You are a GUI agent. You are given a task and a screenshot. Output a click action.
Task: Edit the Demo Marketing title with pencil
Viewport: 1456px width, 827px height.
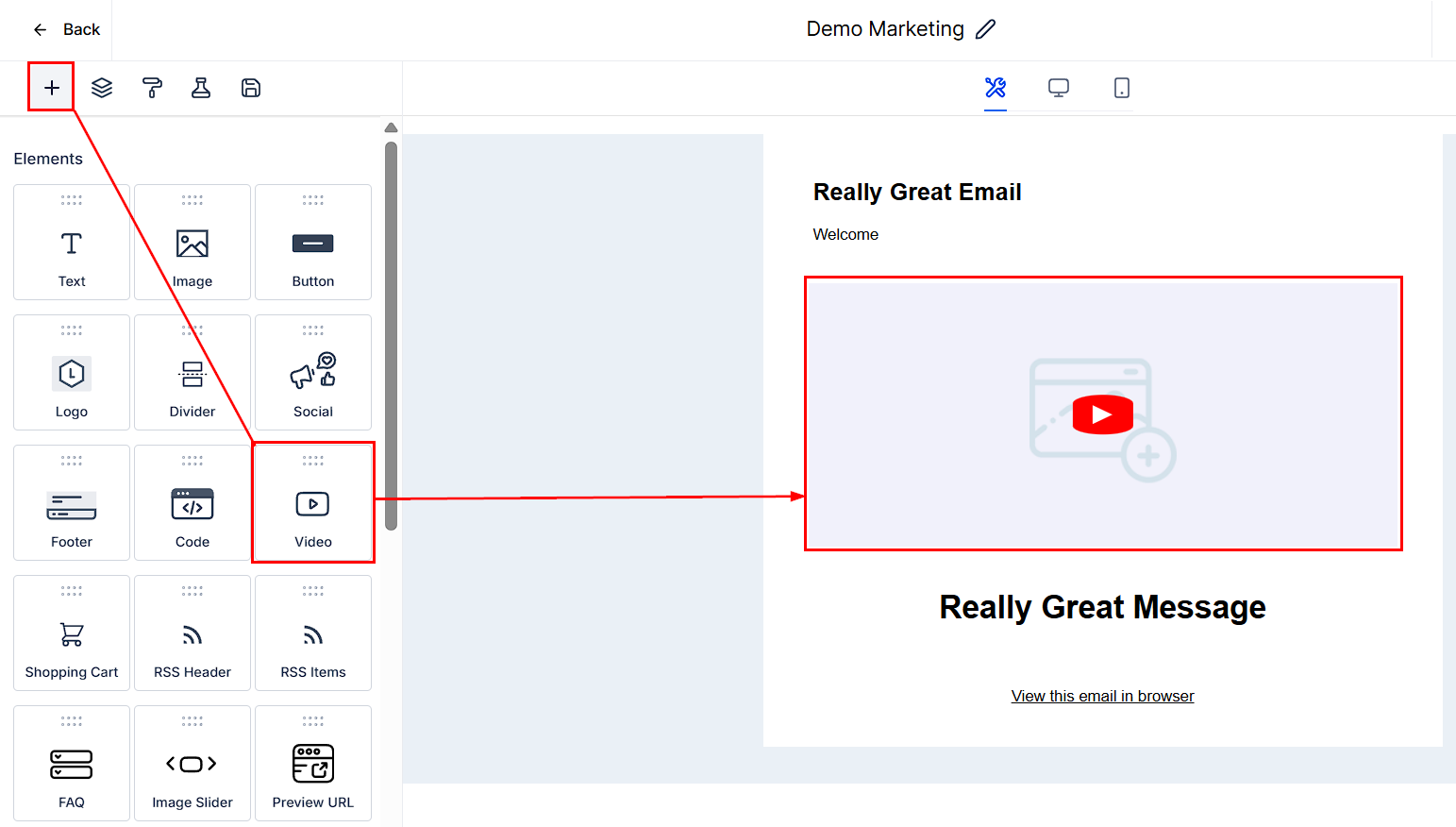click(x=985, y=29)
